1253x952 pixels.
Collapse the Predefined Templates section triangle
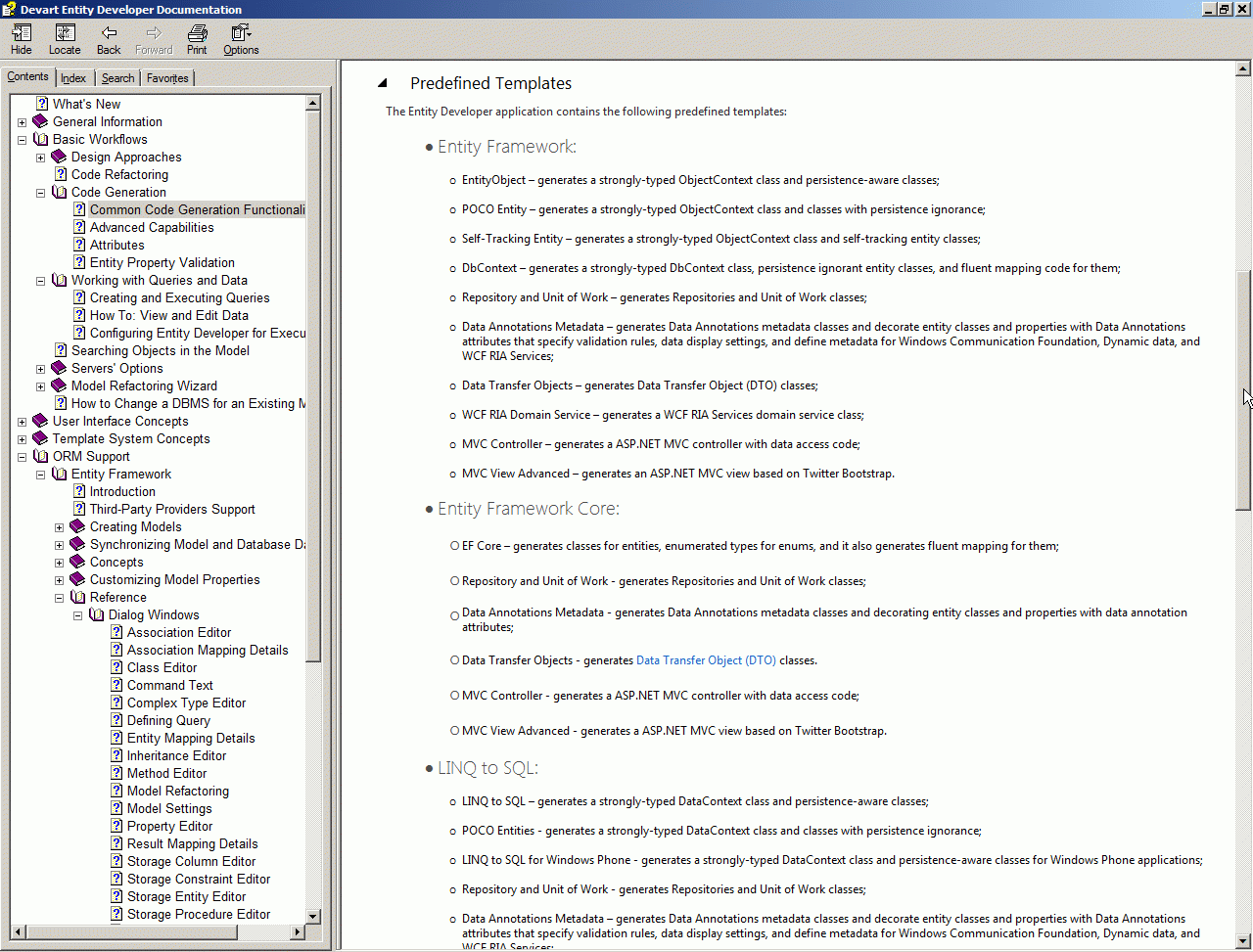click(383, 83)
